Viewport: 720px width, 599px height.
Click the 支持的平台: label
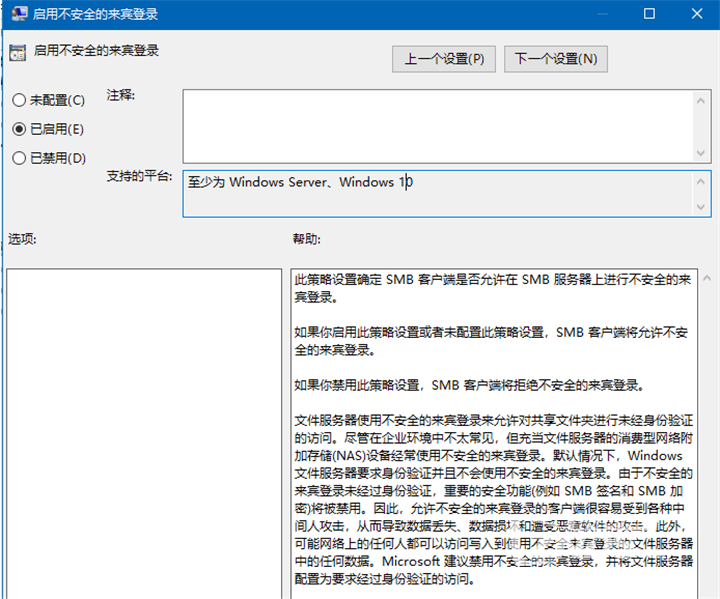pyautogui.click(x=140, y=176)
